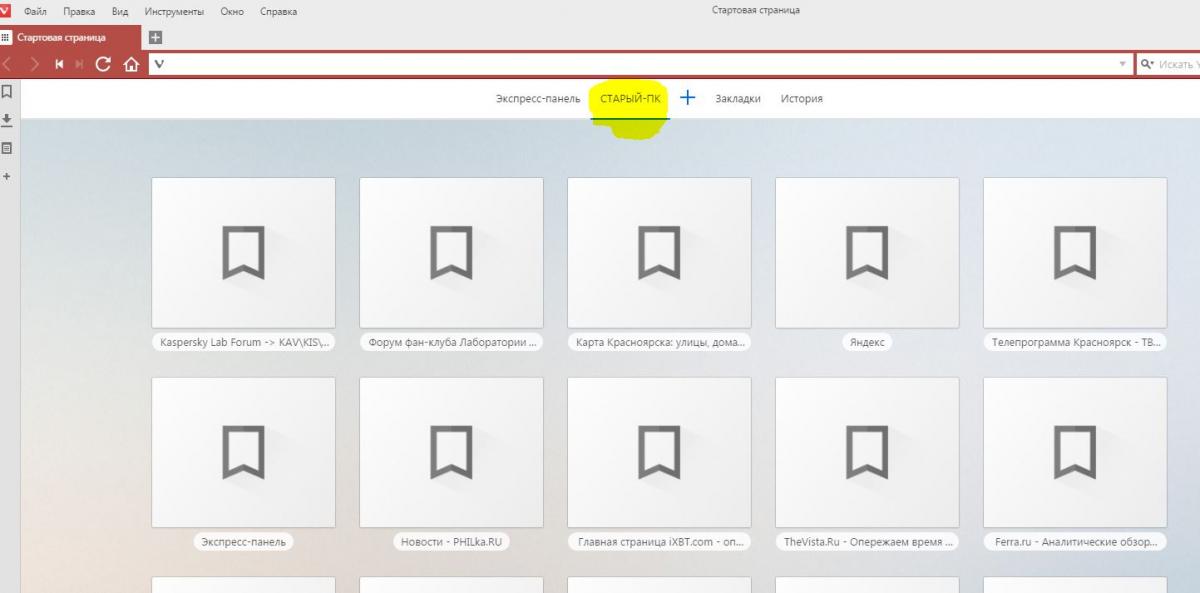Expand the address bar history dropdown
The image size is (1200, 593).
pyautogui.click(x=1122, y=64)
